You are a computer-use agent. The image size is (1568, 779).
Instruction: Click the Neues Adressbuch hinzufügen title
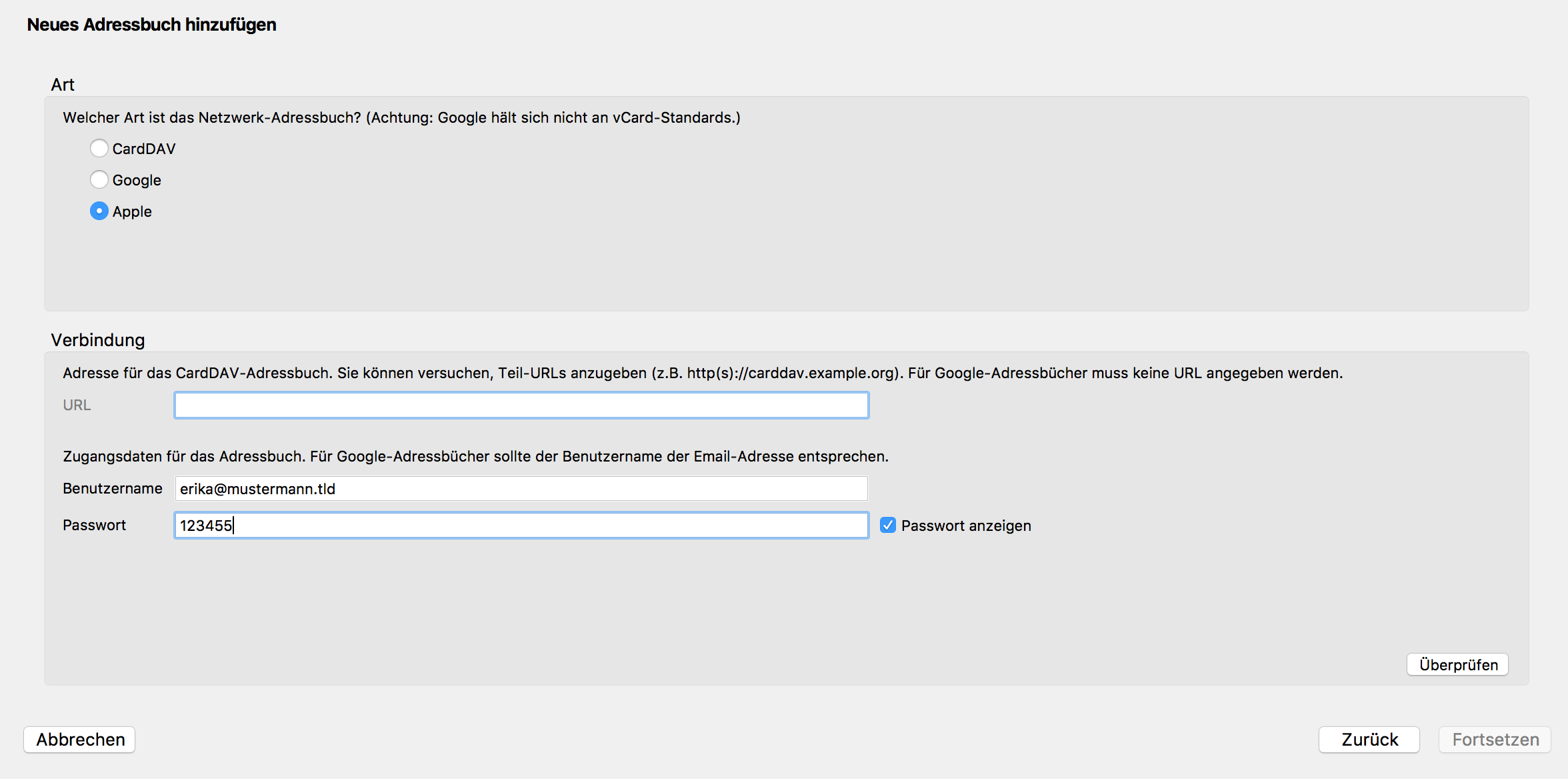point(151,25)
